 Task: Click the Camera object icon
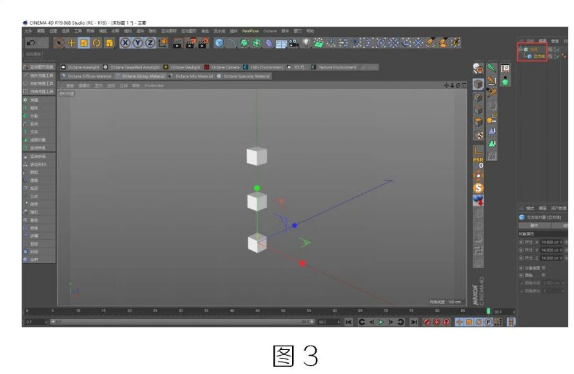pyautogui.click(x=294, y=43)
